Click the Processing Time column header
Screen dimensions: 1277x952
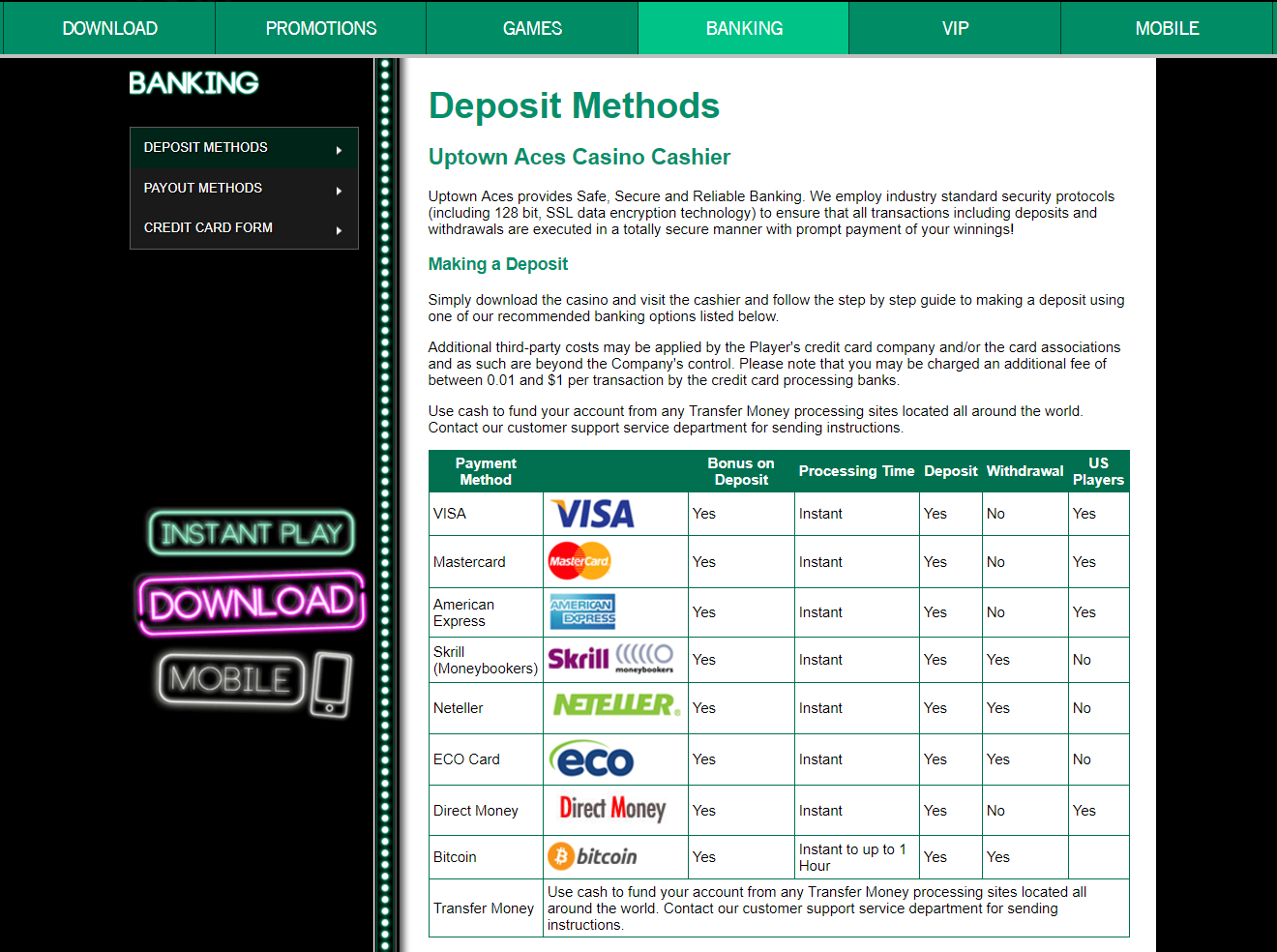pos(856,471)
